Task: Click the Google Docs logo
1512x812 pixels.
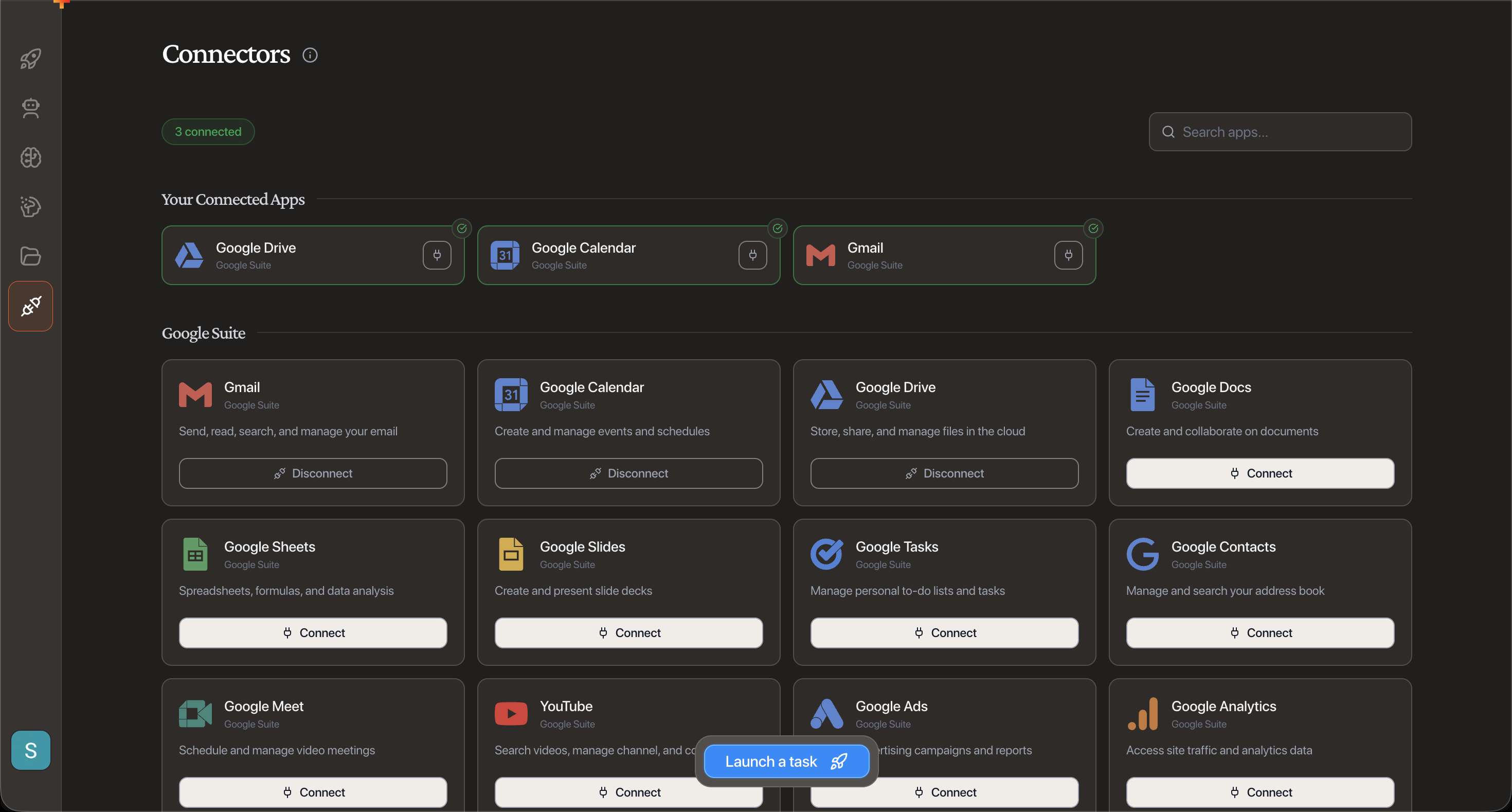Action: point(1143,395)
